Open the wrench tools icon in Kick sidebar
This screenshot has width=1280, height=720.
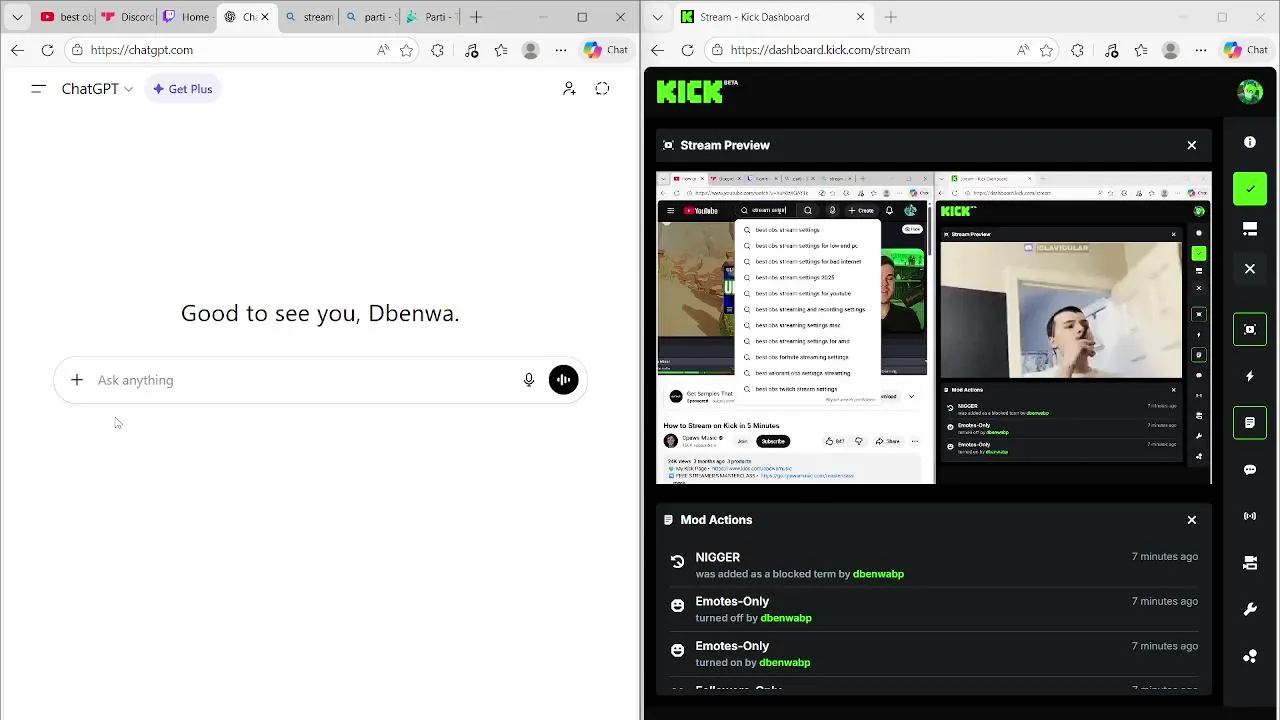coord(1249,610)
